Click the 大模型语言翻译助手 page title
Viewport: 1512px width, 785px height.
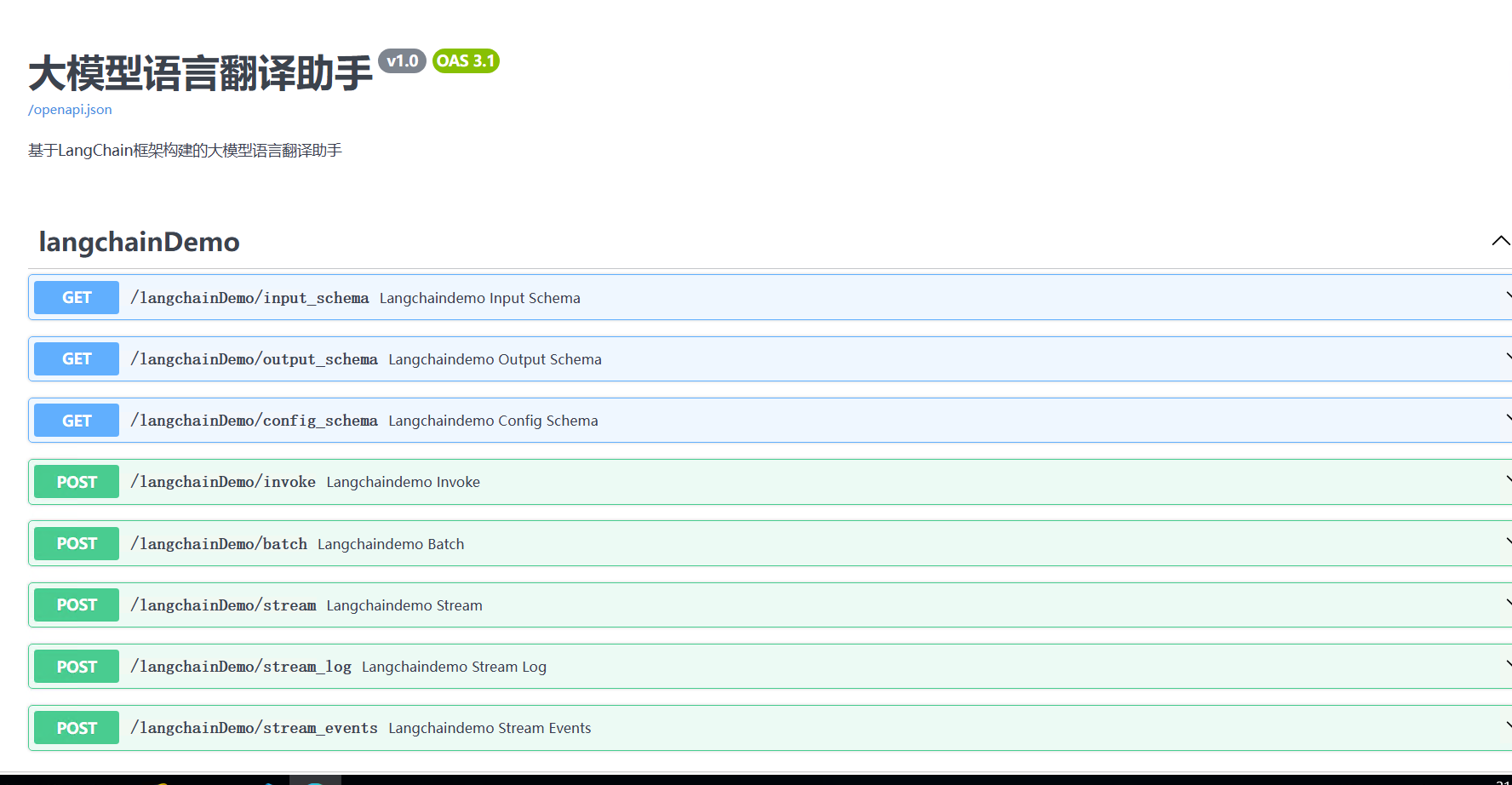tap(200, 74)
